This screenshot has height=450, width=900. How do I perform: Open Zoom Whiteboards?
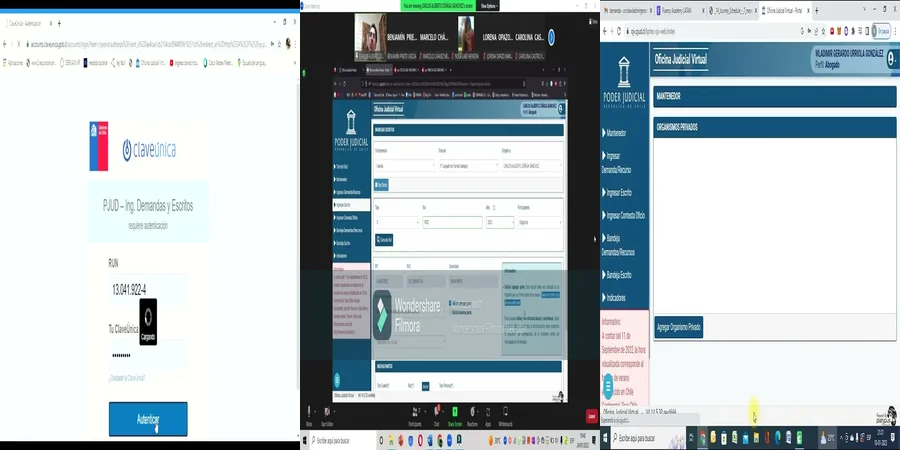[506, 414]
